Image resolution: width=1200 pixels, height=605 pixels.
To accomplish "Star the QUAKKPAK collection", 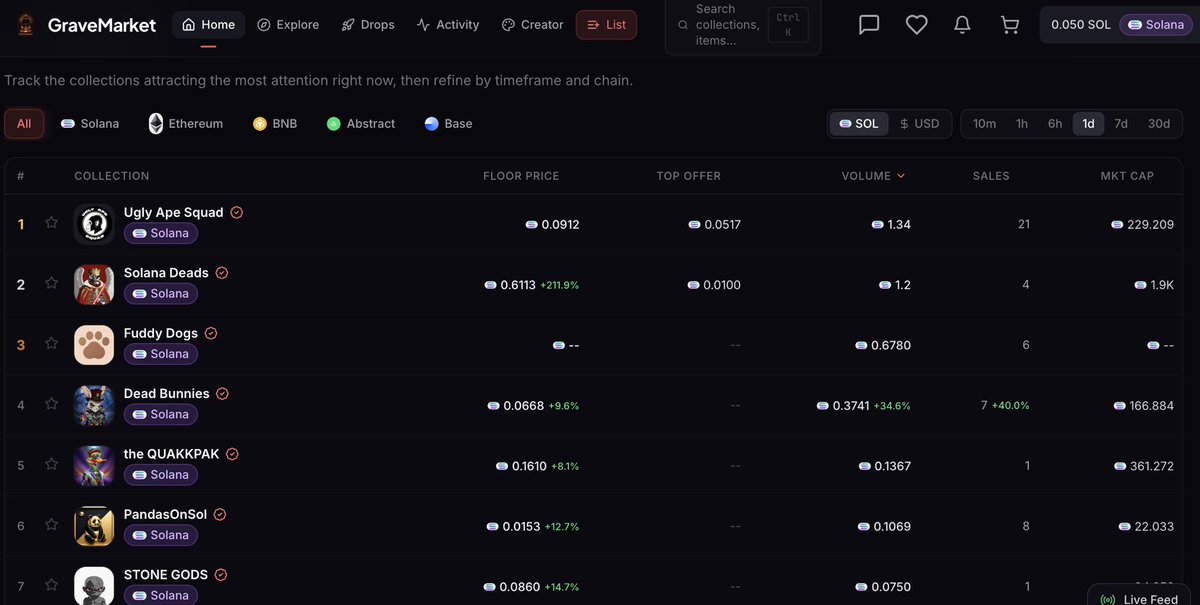I will pyautogui.click(x=51, y=465).
